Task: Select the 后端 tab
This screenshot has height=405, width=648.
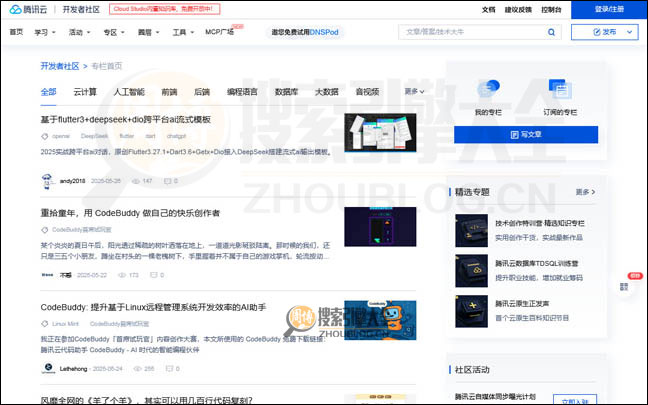Action: point(202,92)
